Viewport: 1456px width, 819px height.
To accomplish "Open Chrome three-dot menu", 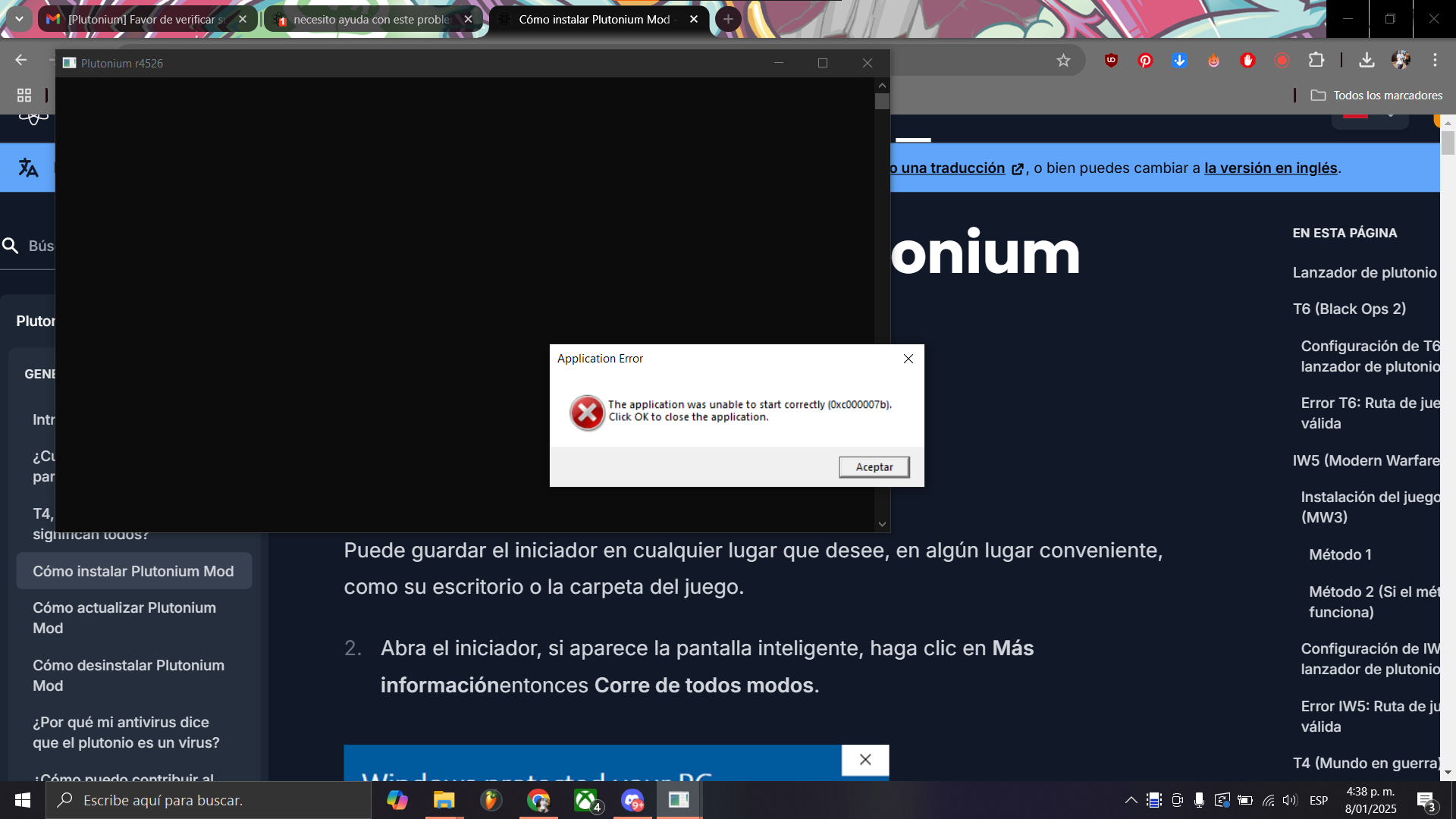I will coord(1435,61).
